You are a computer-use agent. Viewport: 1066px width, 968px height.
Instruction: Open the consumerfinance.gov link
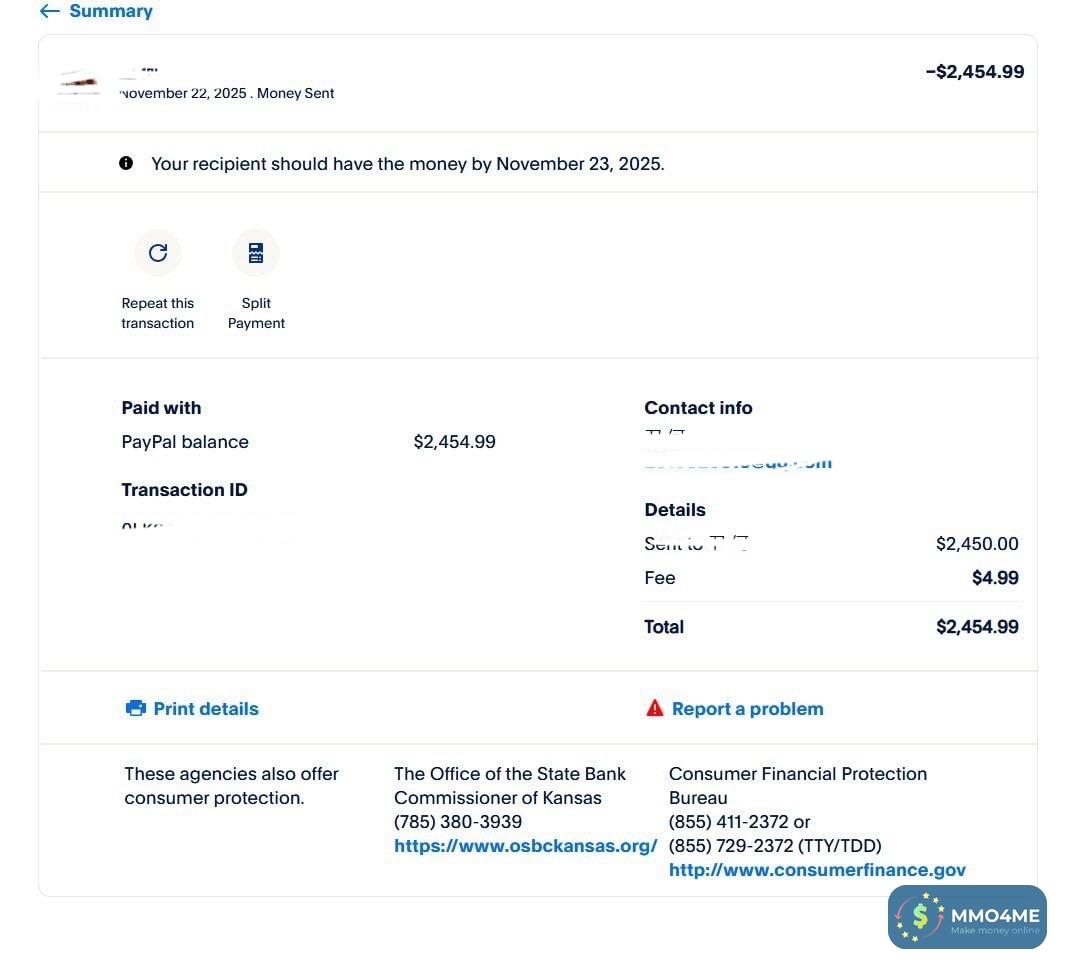click(x=817, y=870)
